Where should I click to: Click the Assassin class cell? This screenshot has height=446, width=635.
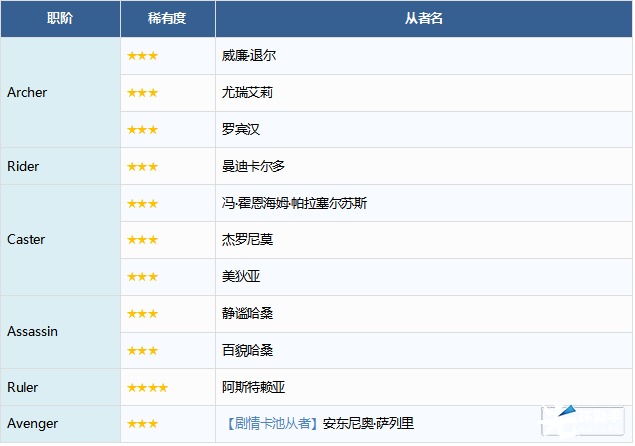pyautogui.click(x=32, y=331)
